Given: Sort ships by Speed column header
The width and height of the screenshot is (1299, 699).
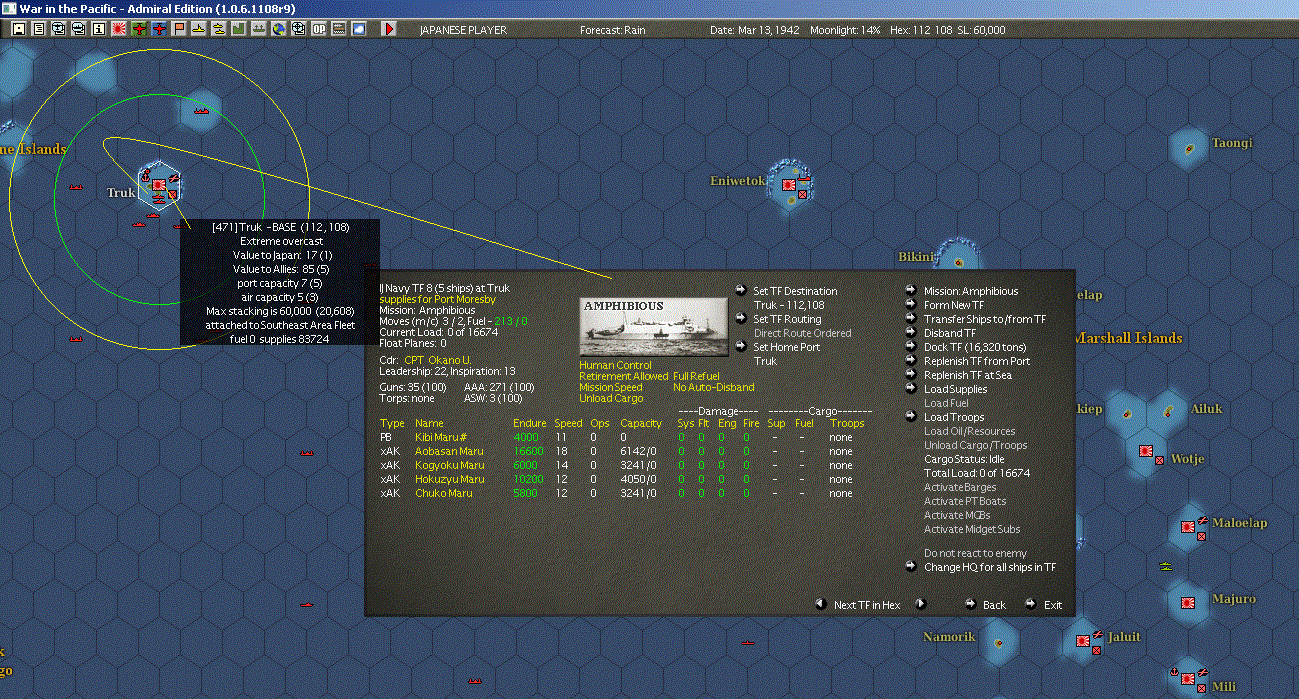Looking at the screenshot, I should [x=568, y=423].
